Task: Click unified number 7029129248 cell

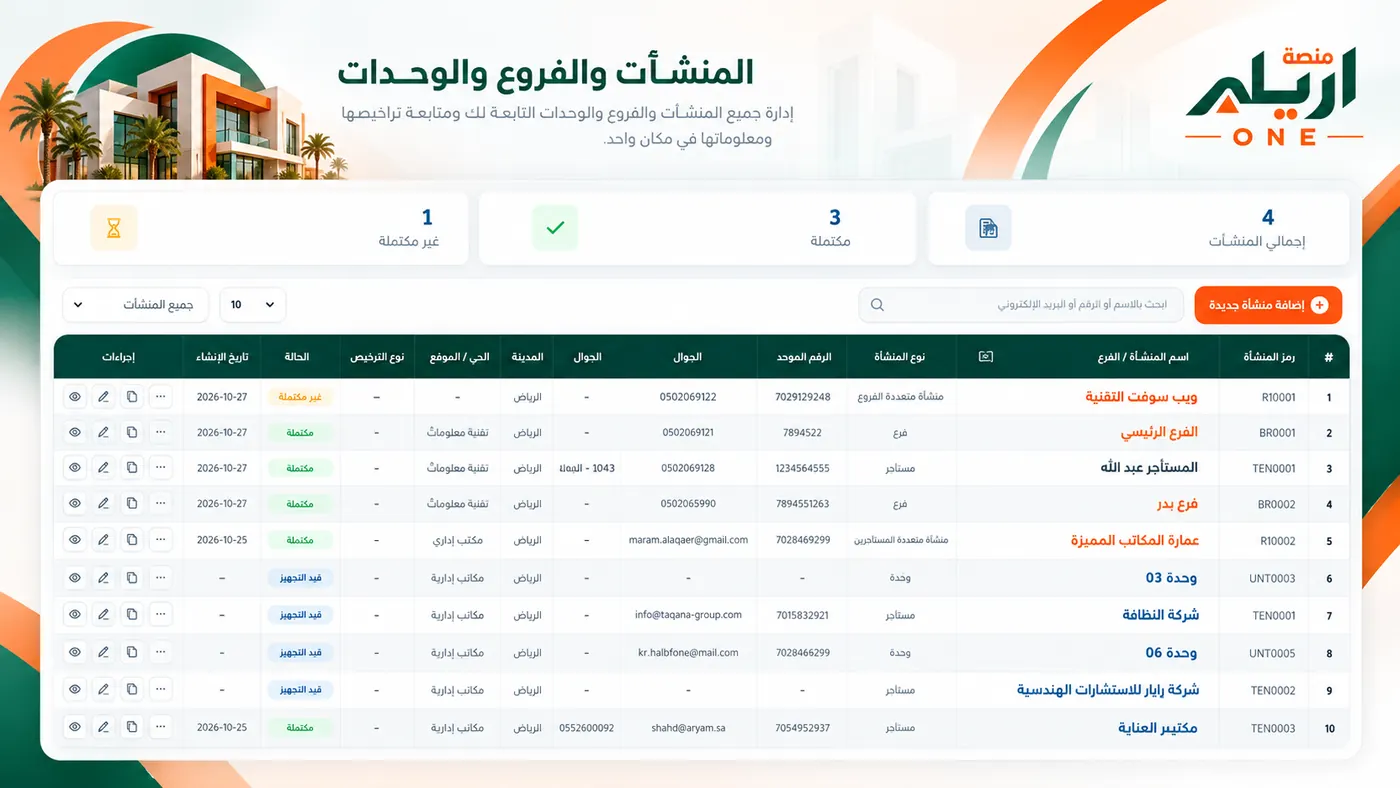Action: tap(803, 397)
